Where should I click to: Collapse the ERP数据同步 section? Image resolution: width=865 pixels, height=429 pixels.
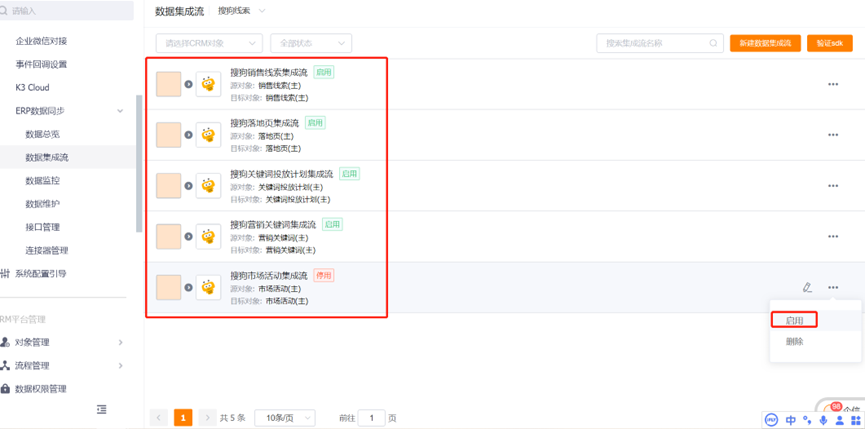click(120, 111)
